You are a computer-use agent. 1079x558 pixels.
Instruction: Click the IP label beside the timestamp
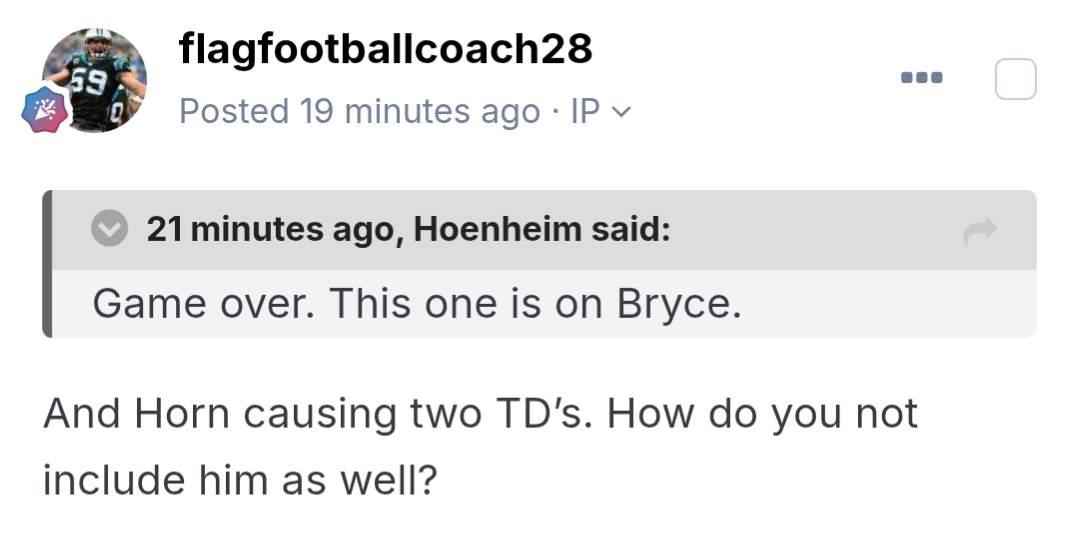click(x=584, y=111)
